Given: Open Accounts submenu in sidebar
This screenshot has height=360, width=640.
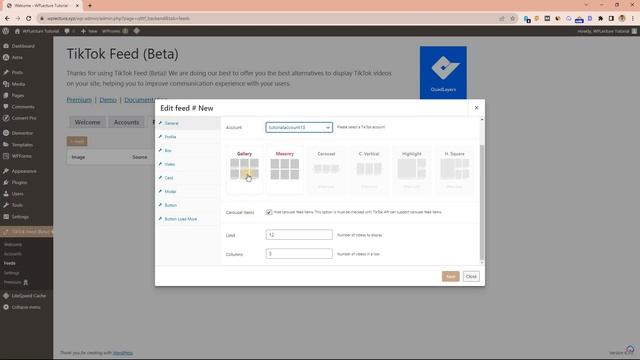Looking at the screenshot, I should [x=13, y=254].
